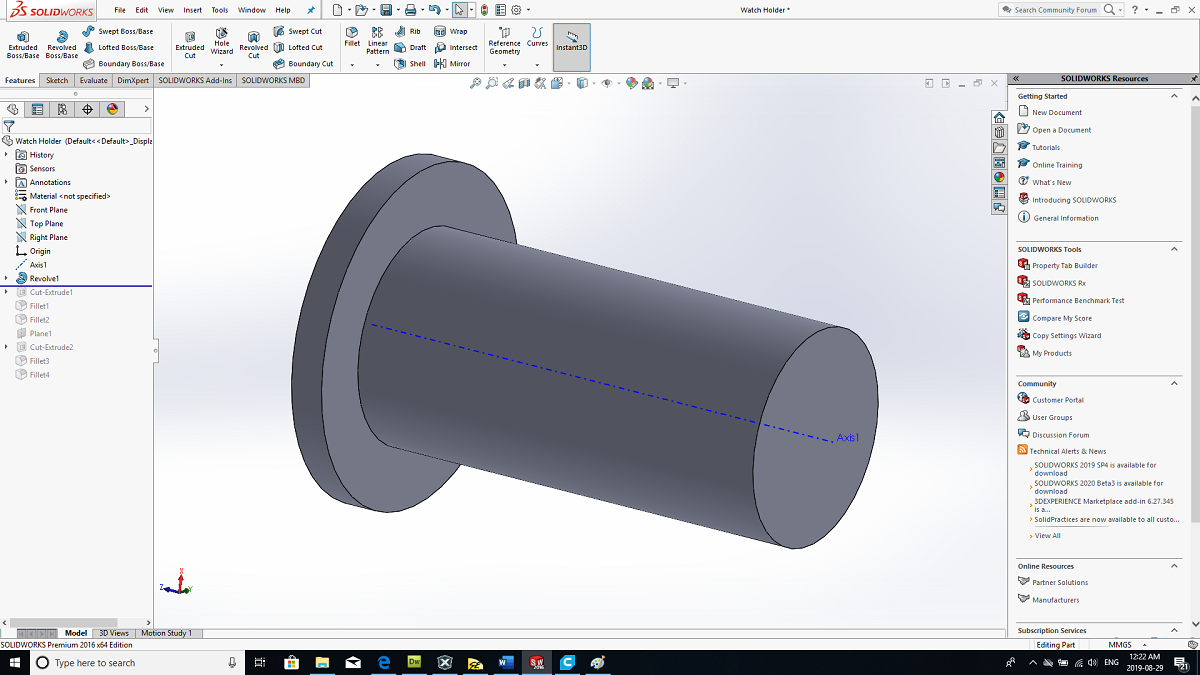Expand the Revolve1 feature node
Screen dimensions: 1200x675
pyautogui.click(x=7, y=278)
